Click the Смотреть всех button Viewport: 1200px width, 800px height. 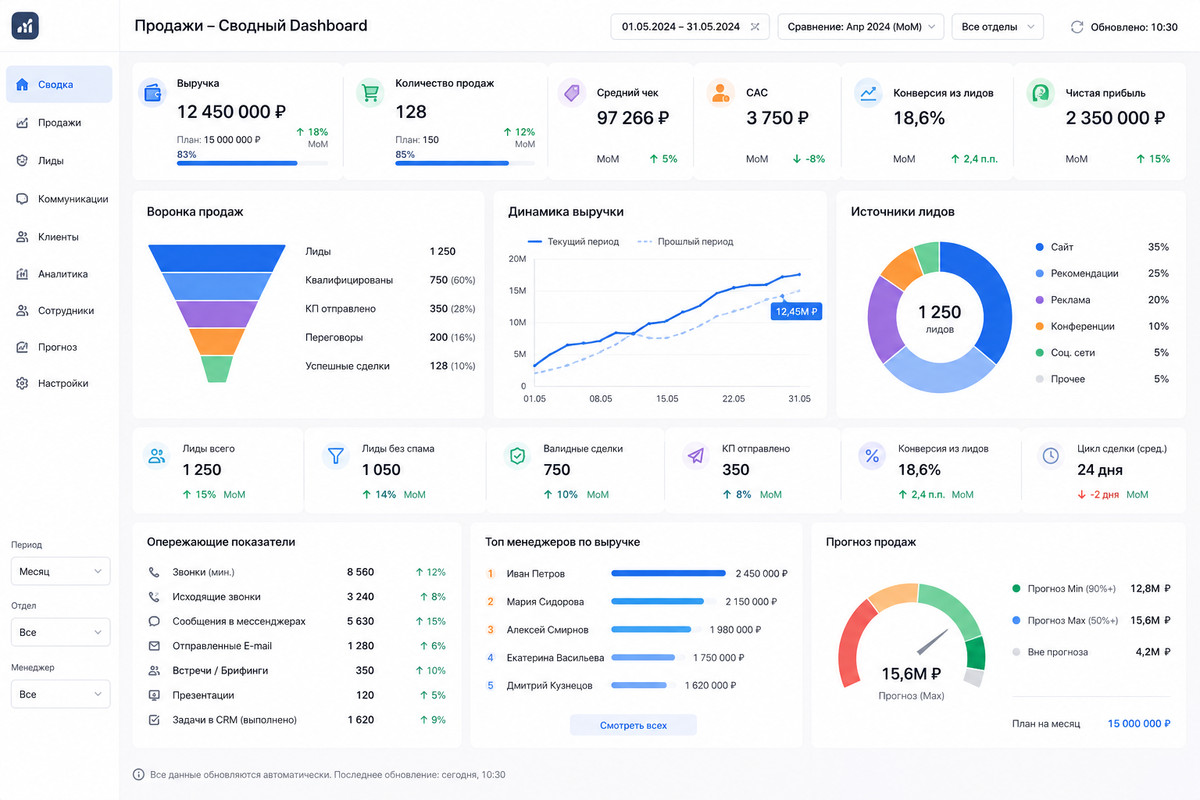(x=633, y=725)
